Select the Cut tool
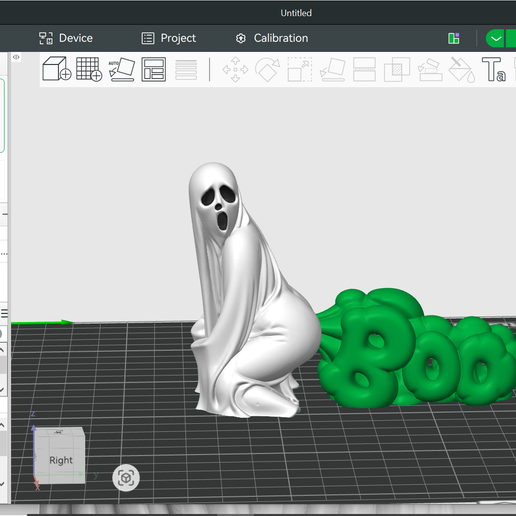 [364, 69]
